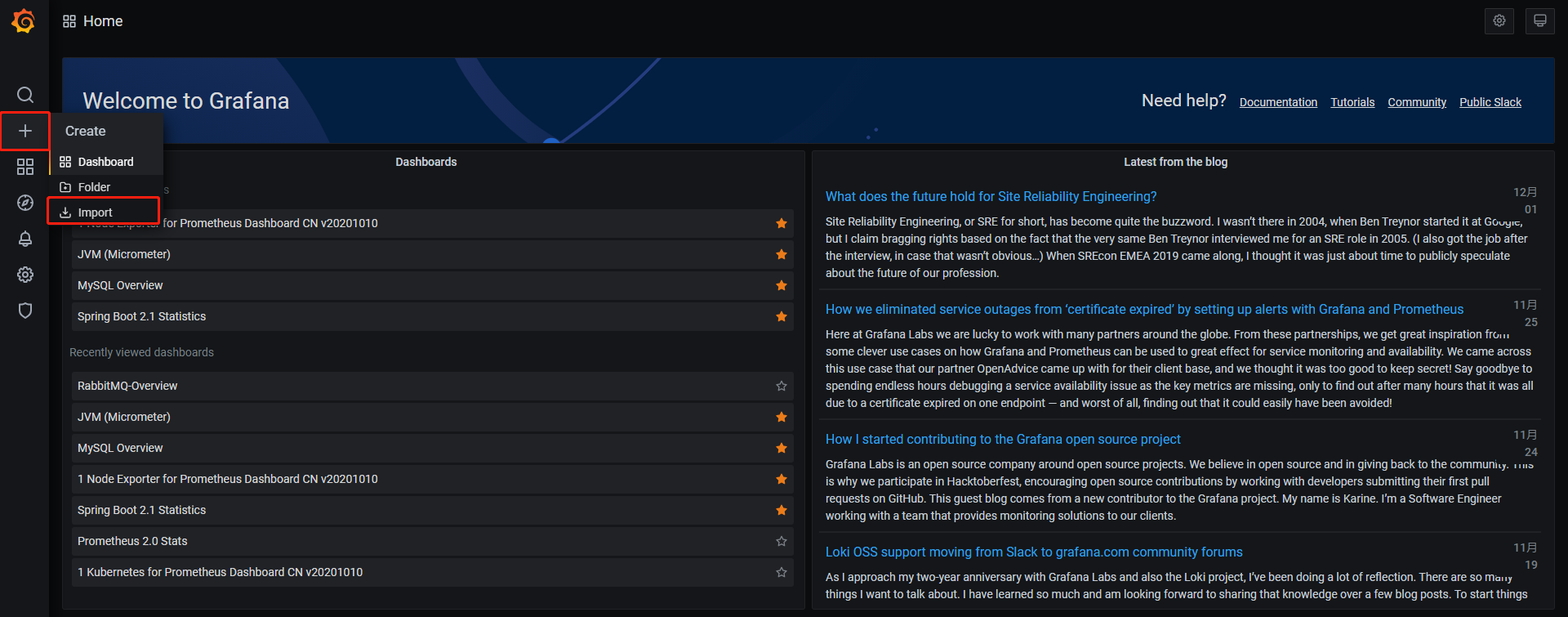Select Import from the Create menu
The height and width of the screenshot is (617, 1568).
(96, 212)
